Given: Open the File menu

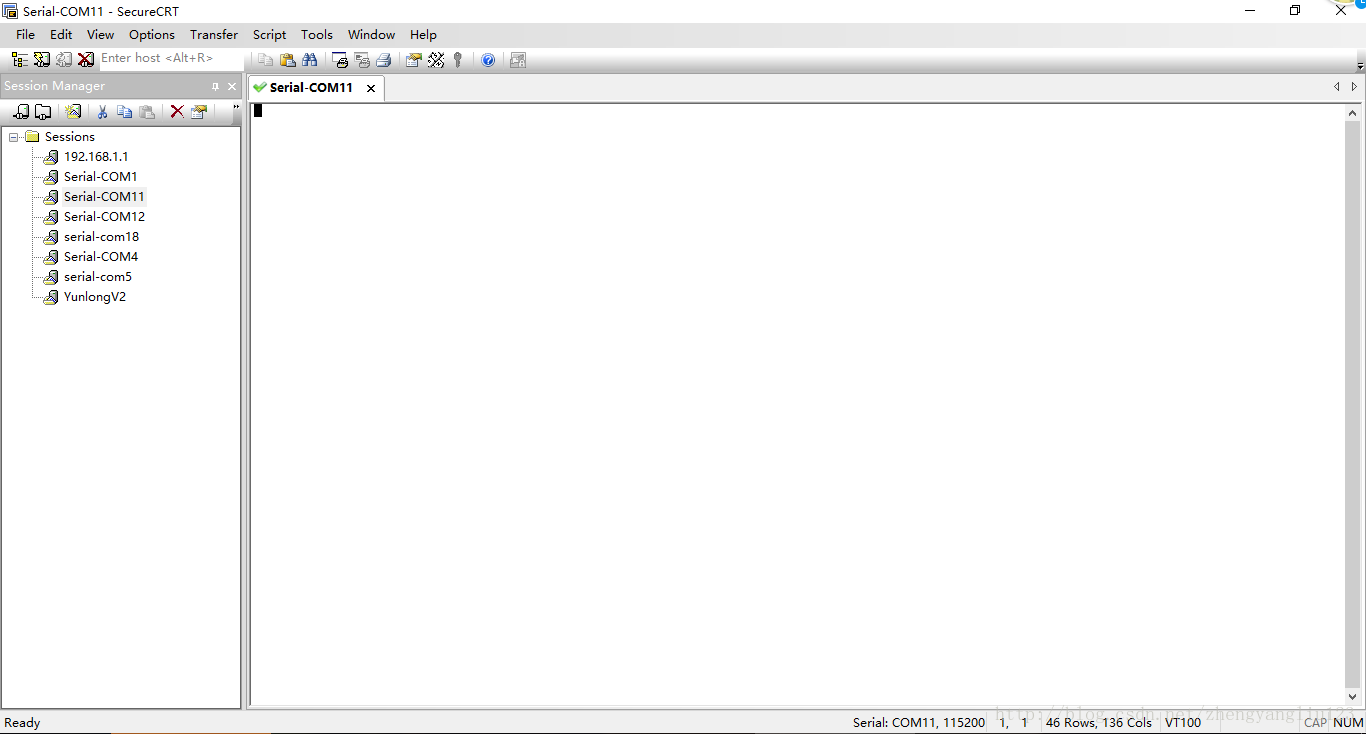Looking at the screenshot, I should click(x=25, y=35).
